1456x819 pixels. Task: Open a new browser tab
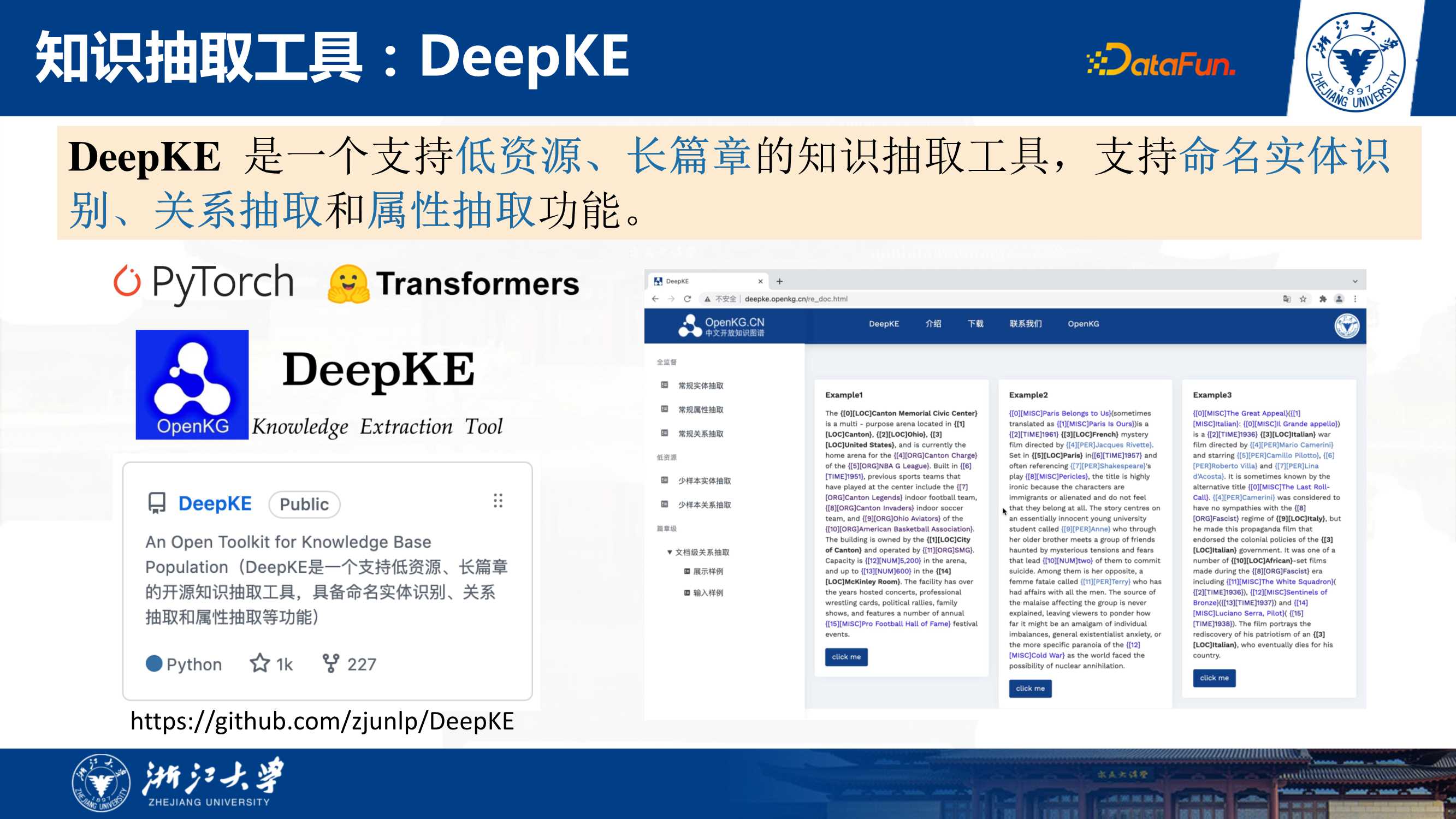[779, 281]
